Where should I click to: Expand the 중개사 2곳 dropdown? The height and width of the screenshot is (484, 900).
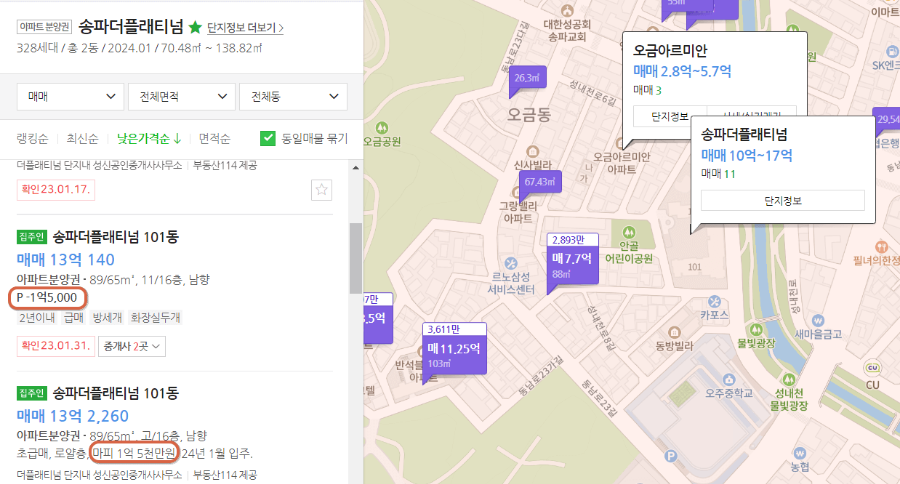click(132, 346)
